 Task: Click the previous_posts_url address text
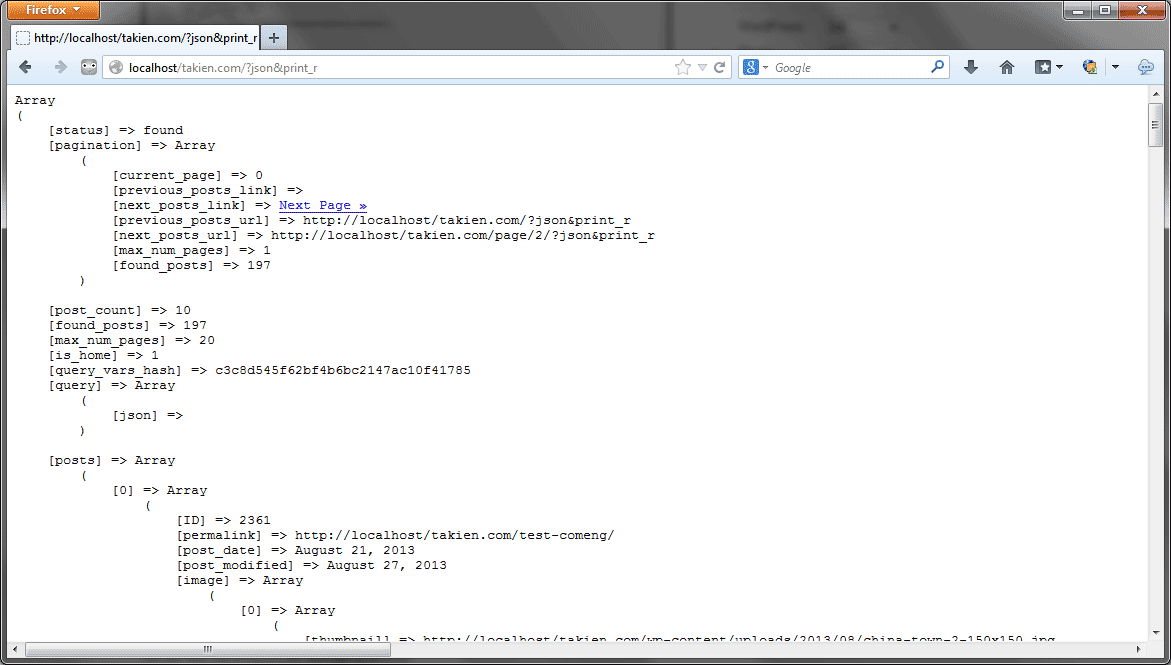coord(467,220)
